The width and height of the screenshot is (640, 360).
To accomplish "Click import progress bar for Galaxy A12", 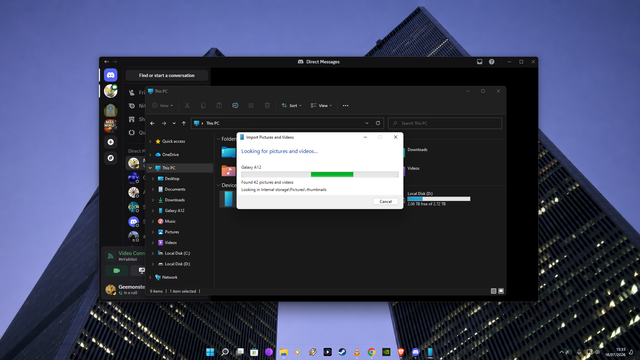I will point(320,174).
